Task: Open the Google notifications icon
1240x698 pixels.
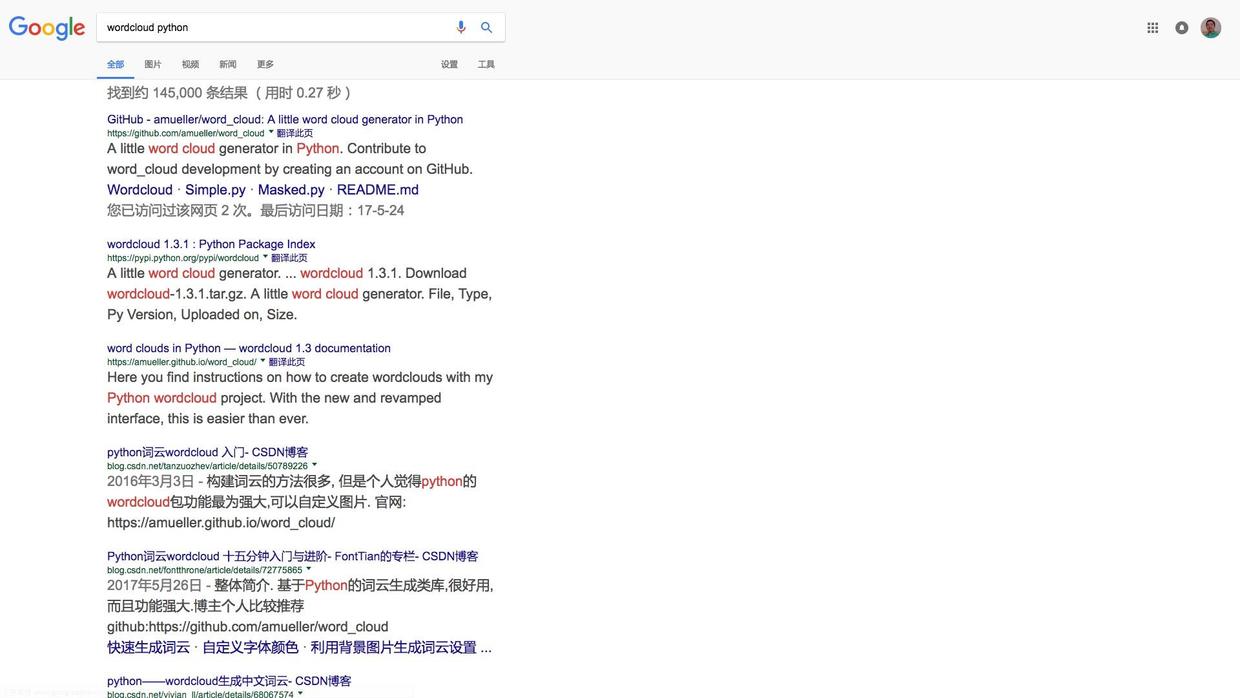Action: (1182, 28)
